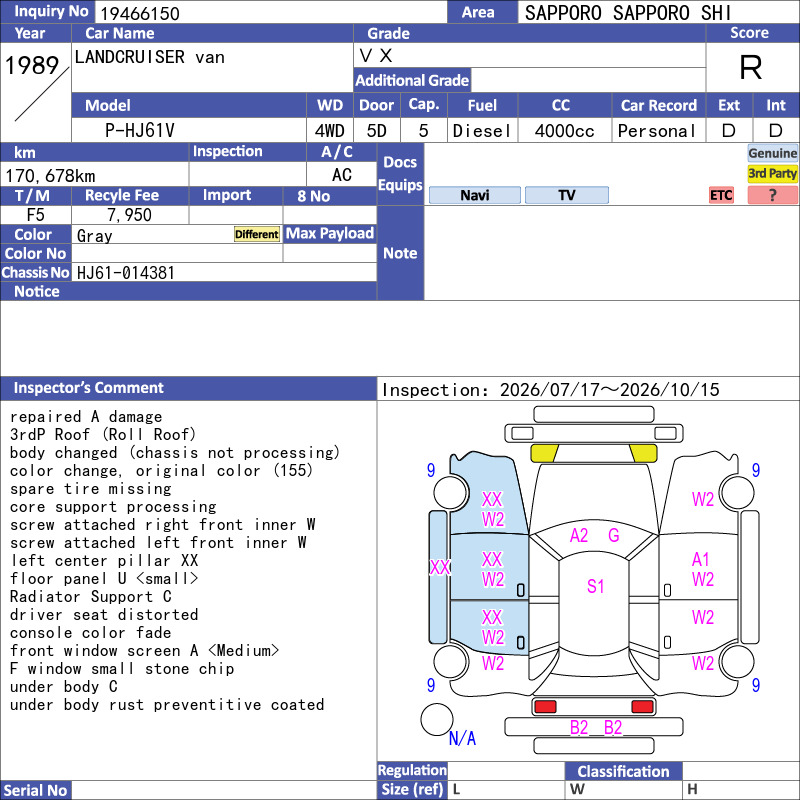Screen dimensions: 800x800
Task: Click the comment '3rdP Roof (Roll Roof)'
Action: (103, 435)
